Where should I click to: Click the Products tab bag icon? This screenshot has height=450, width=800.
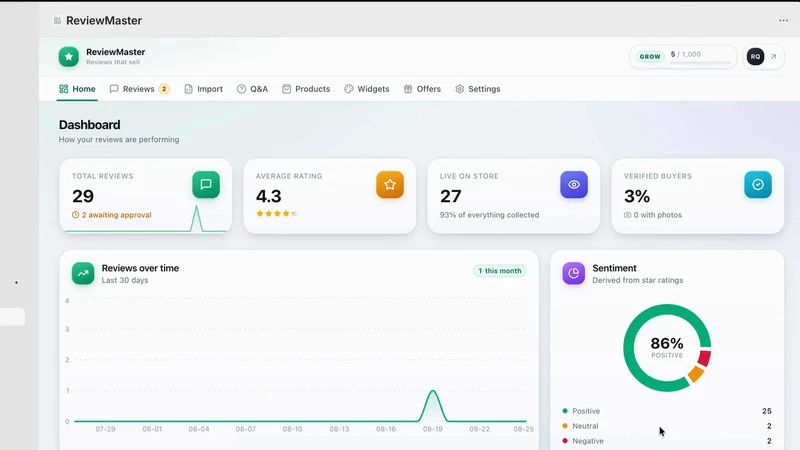pyautogui.click(x=286, y=89)
